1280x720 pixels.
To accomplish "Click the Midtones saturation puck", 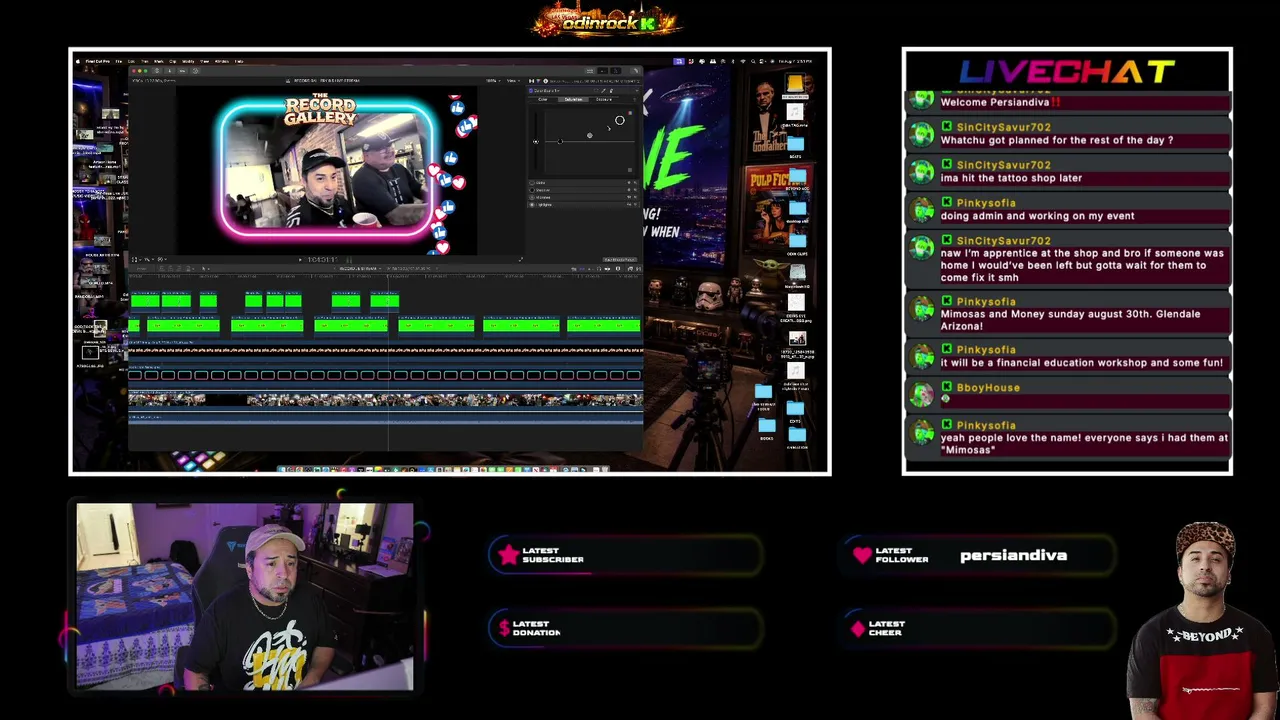I will pos(589,135).
